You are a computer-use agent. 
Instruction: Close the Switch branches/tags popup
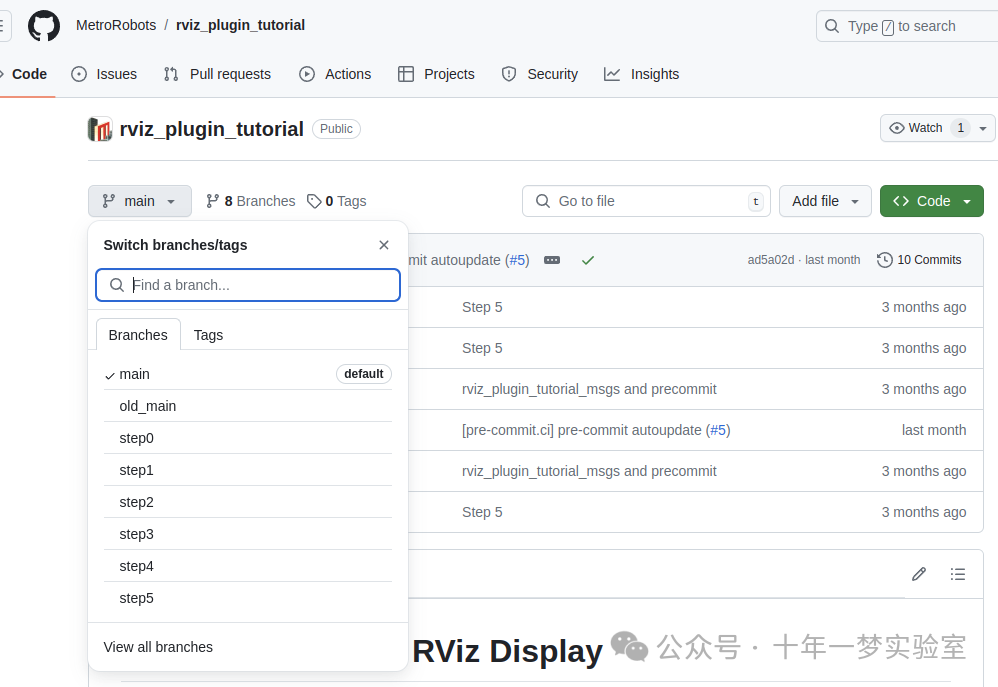384,245
